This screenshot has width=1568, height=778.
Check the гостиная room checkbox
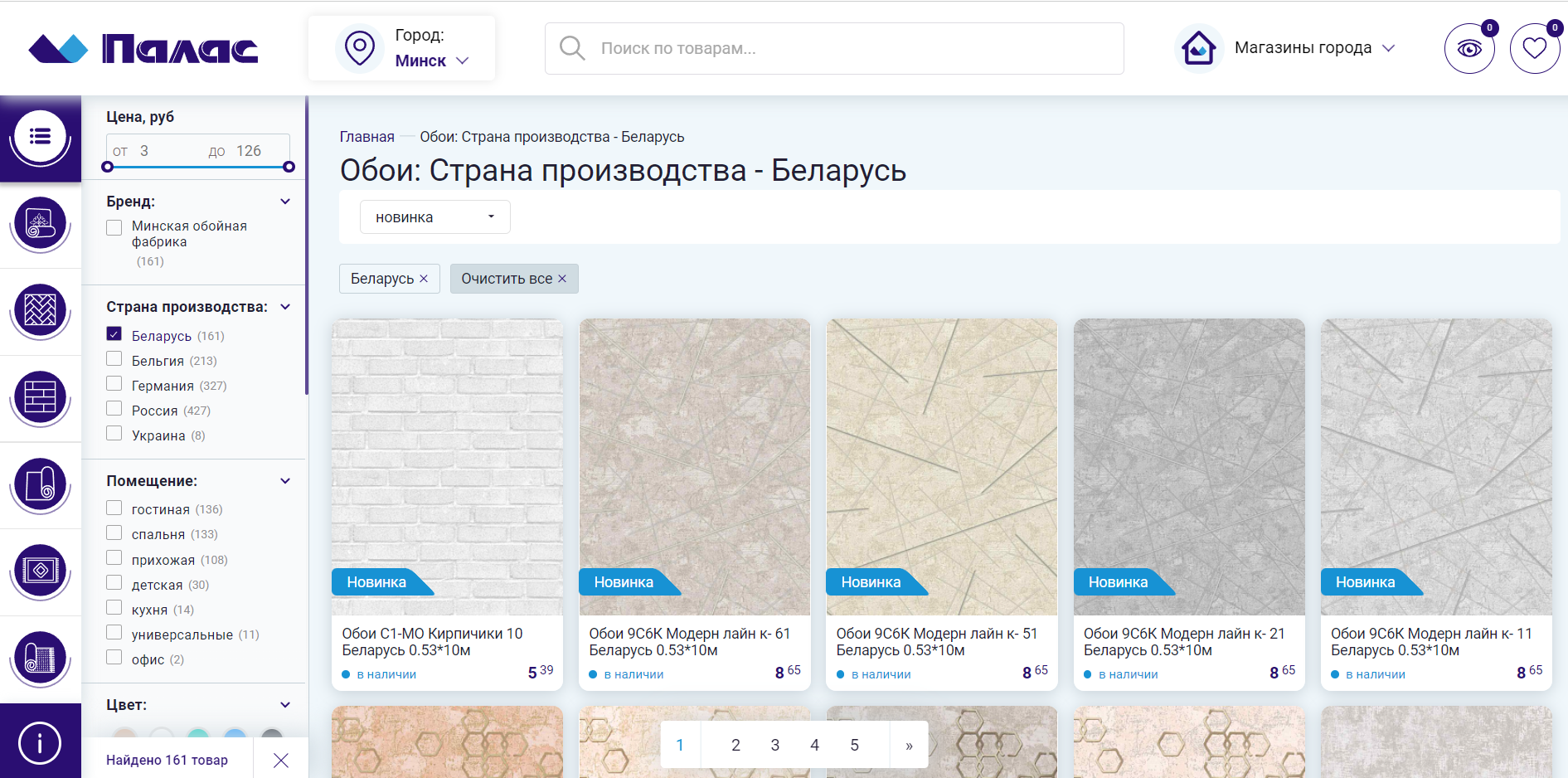[x=114, y=508]
